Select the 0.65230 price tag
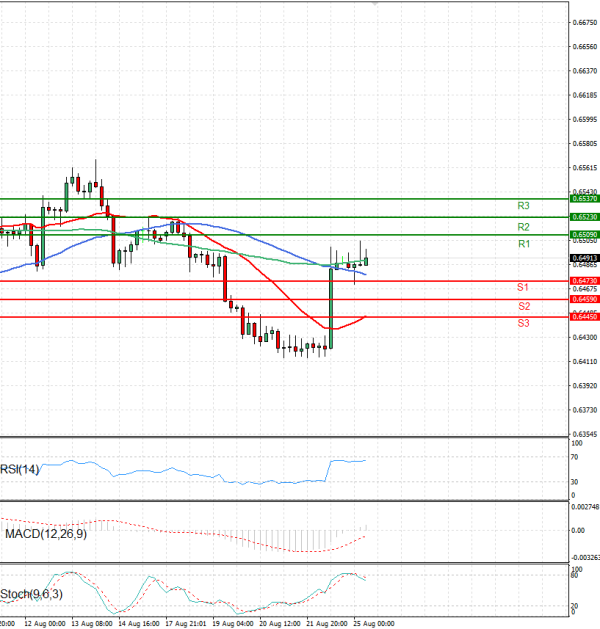 click(x=584, y=217)
